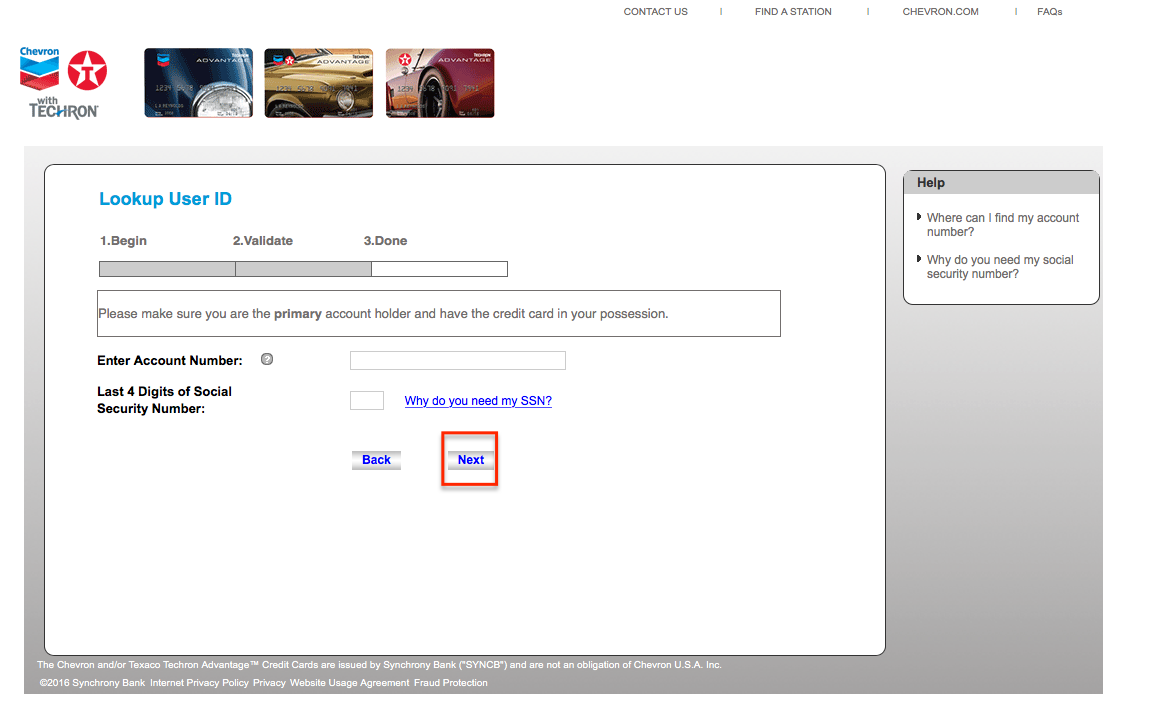The image size is (1174, 720).
Task: Focus the Enter Account Number field
Action: point(457,361)
